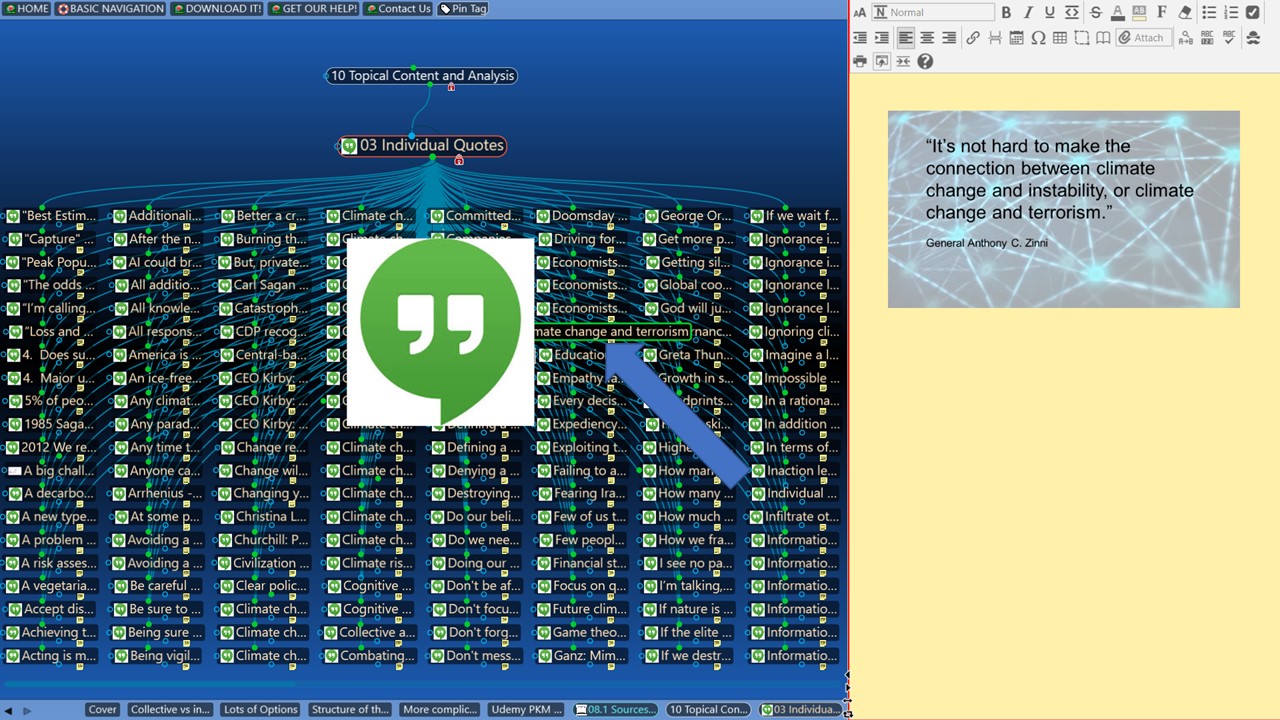The height and width of the screenshot is (720, 1280).
Task: Open the parent thought 10 Topical Content and Analysis
Action: pos(422,76)
